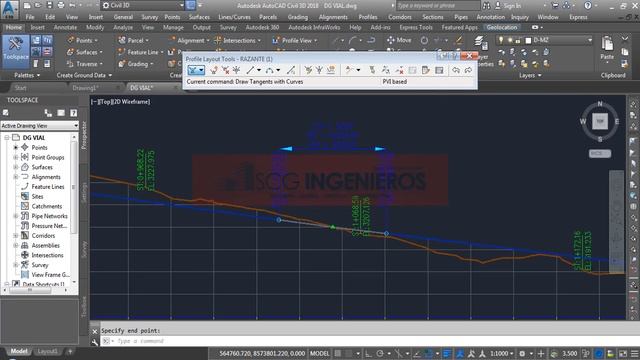Click the Move tool in ribbon

tap(399, 40)
